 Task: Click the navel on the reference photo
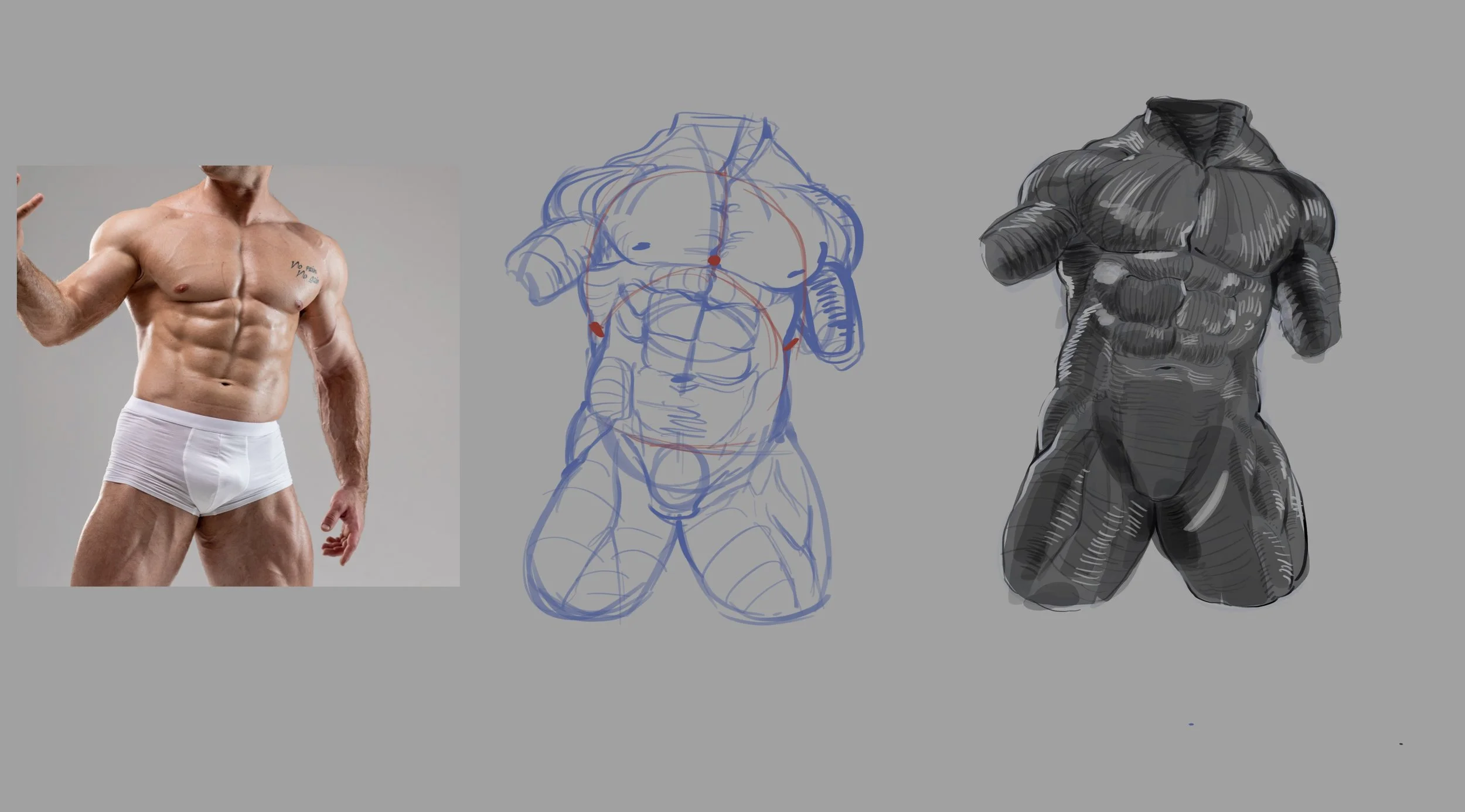tap(224, 384)
